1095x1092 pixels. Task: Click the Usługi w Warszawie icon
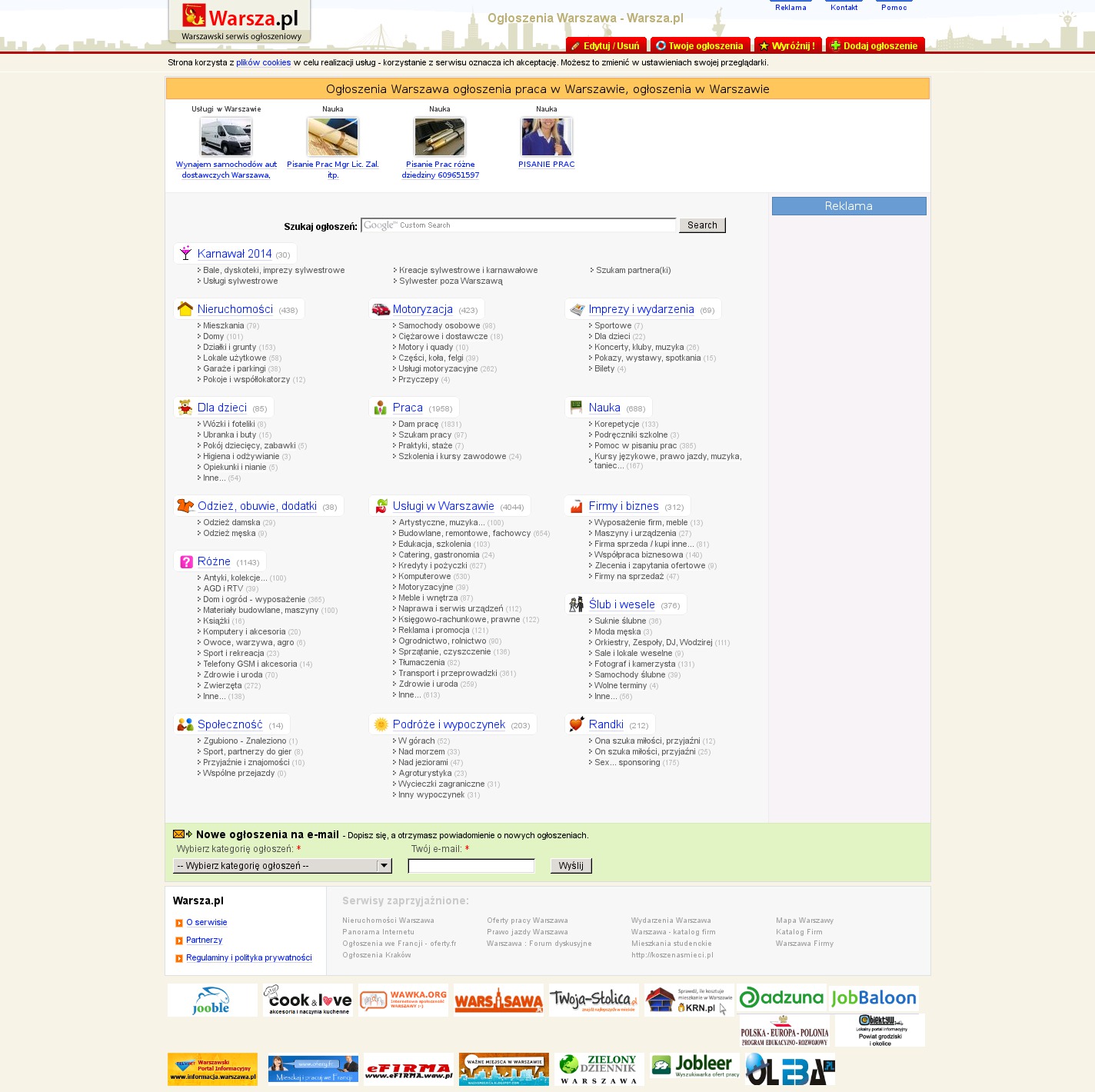pos(381,505)
